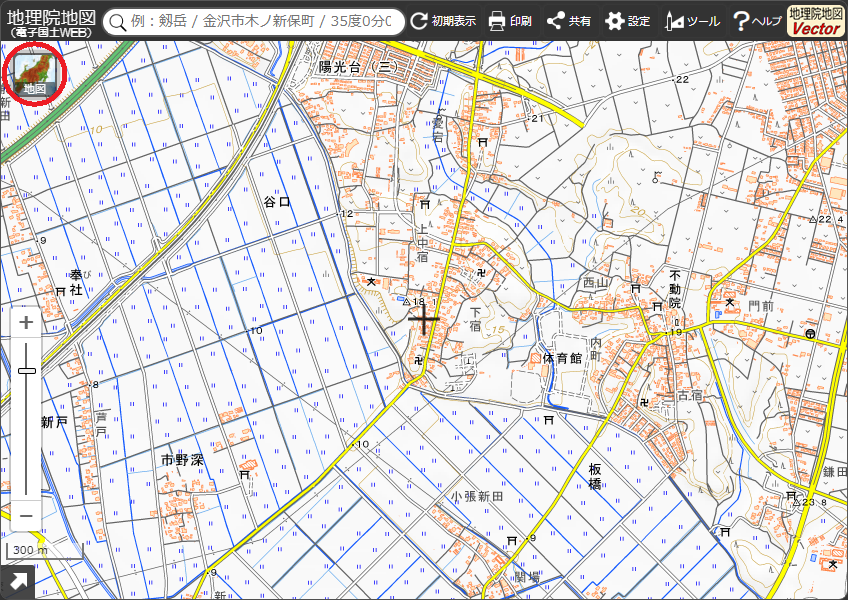This screenshot has width=848, height=600.
Task: Open the 印刷 print option
Action: tap(510, 21)
